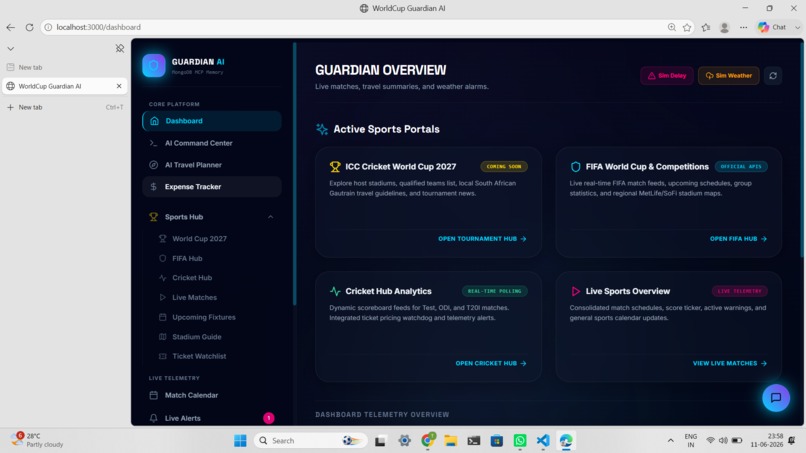Expand the vertical tabs chevron at top-left
The height and width of the screenshot is (453, 806).
(x=10, y=48)
